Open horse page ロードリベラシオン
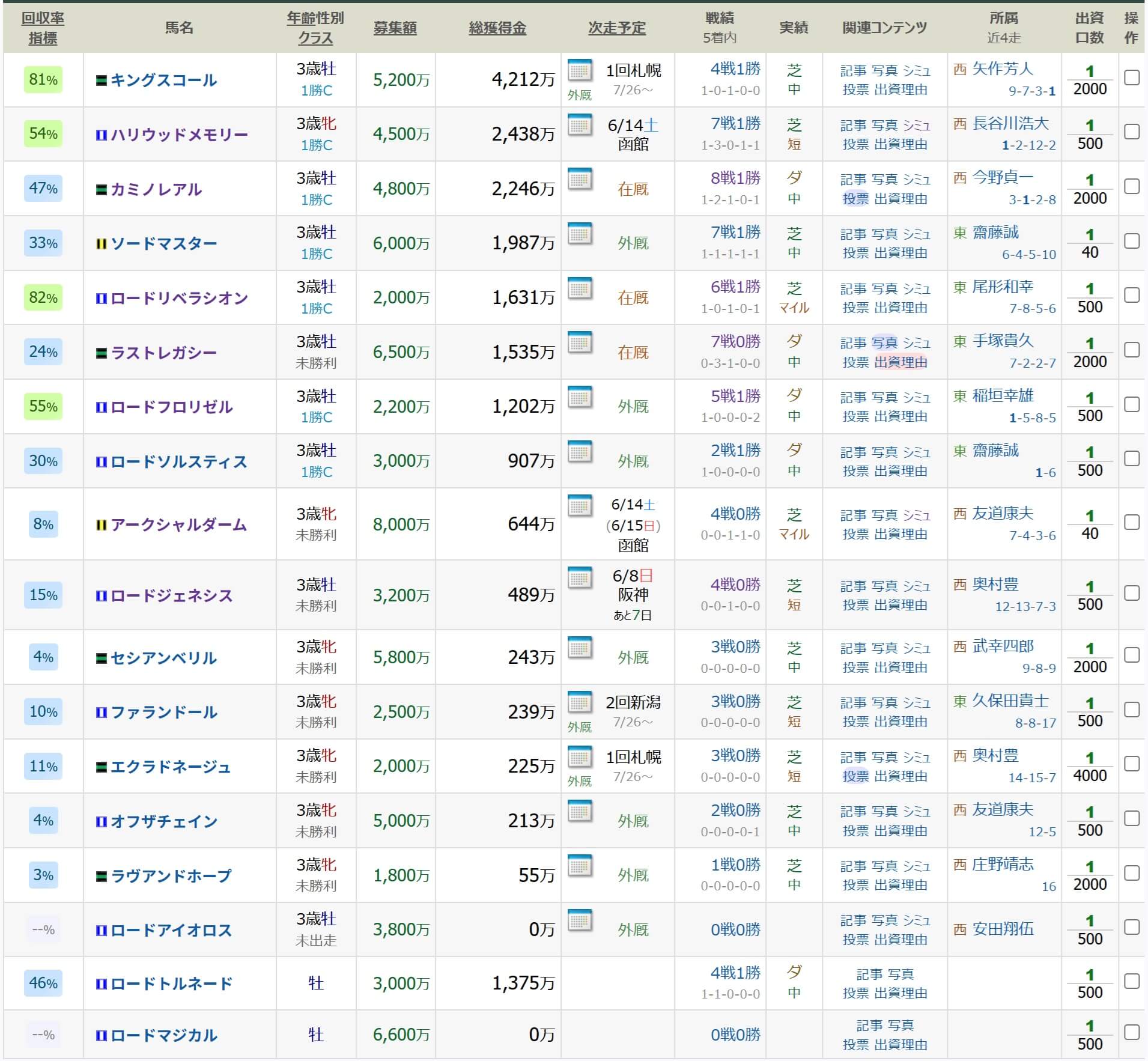This screenshot has height=1061, width=1148. tap(179, 298)
